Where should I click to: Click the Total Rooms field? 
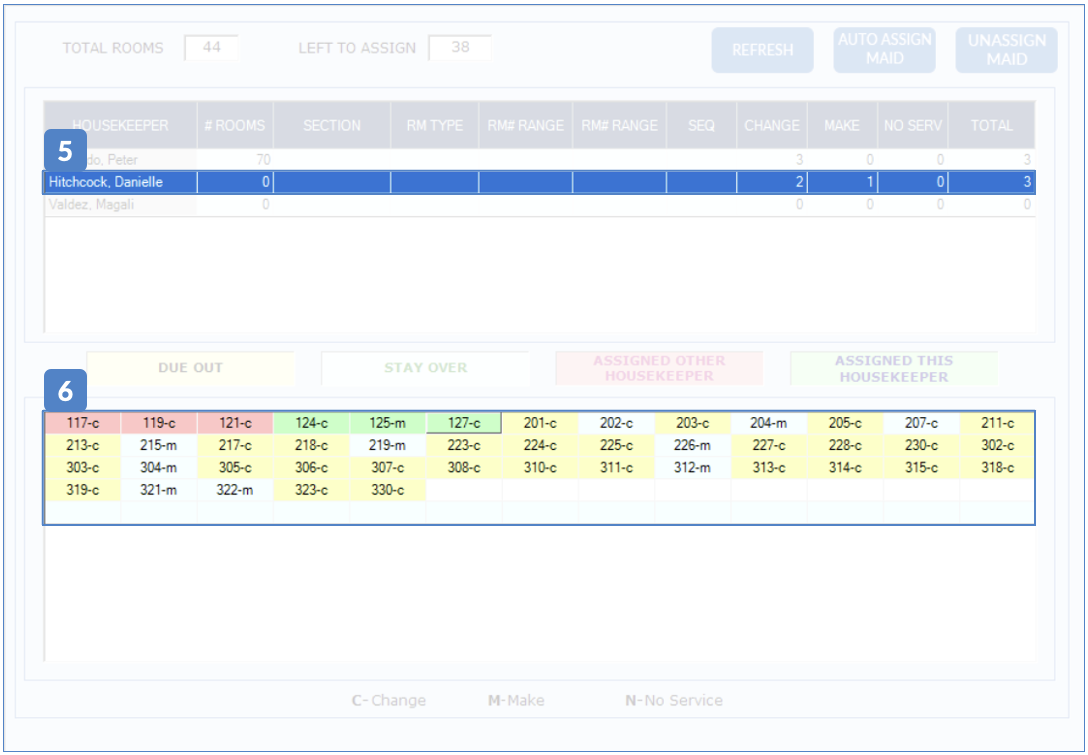point(211,47)
